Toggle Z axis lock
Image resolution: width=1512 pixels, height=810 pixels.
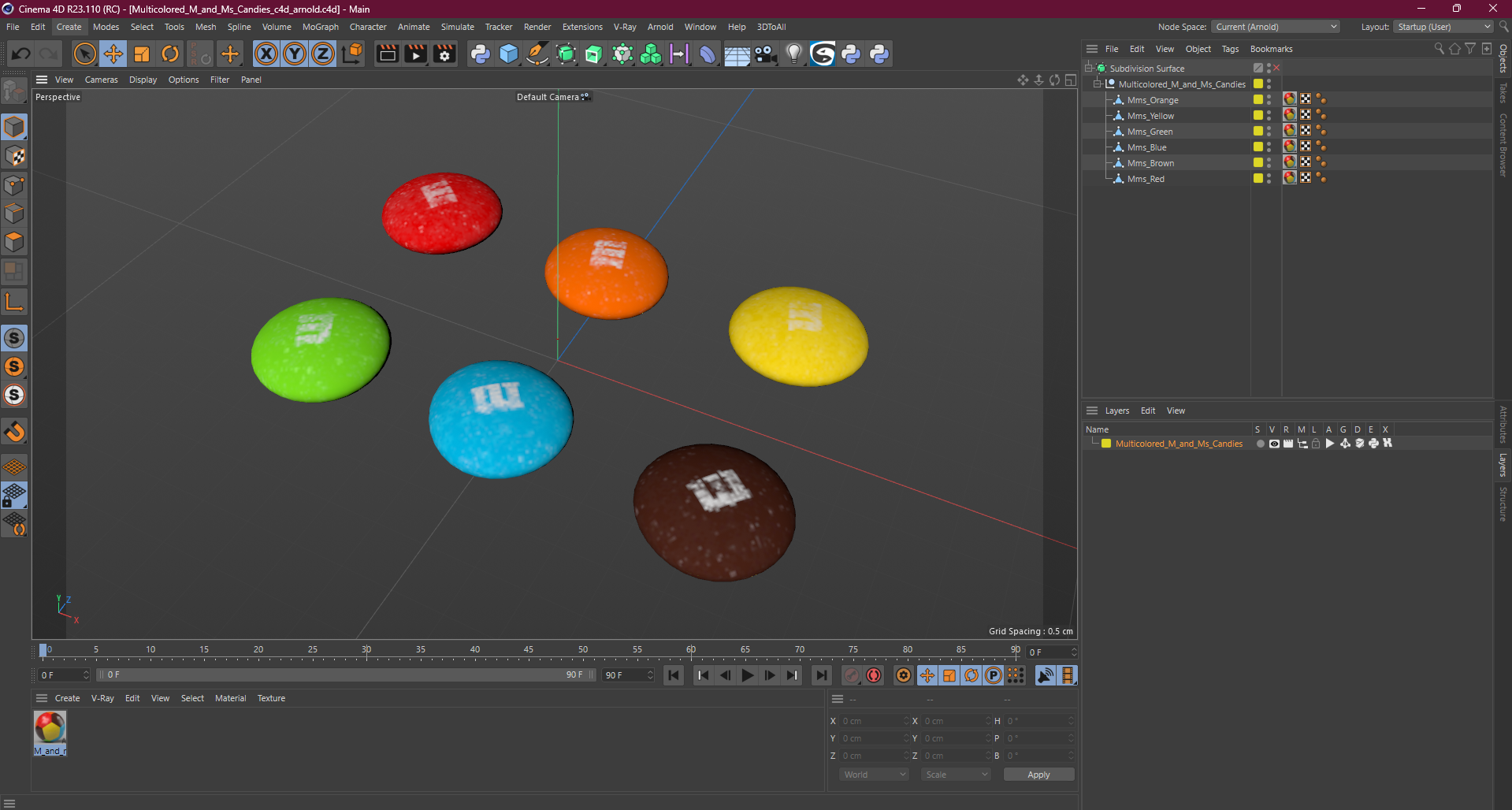(x=323, y=54)
